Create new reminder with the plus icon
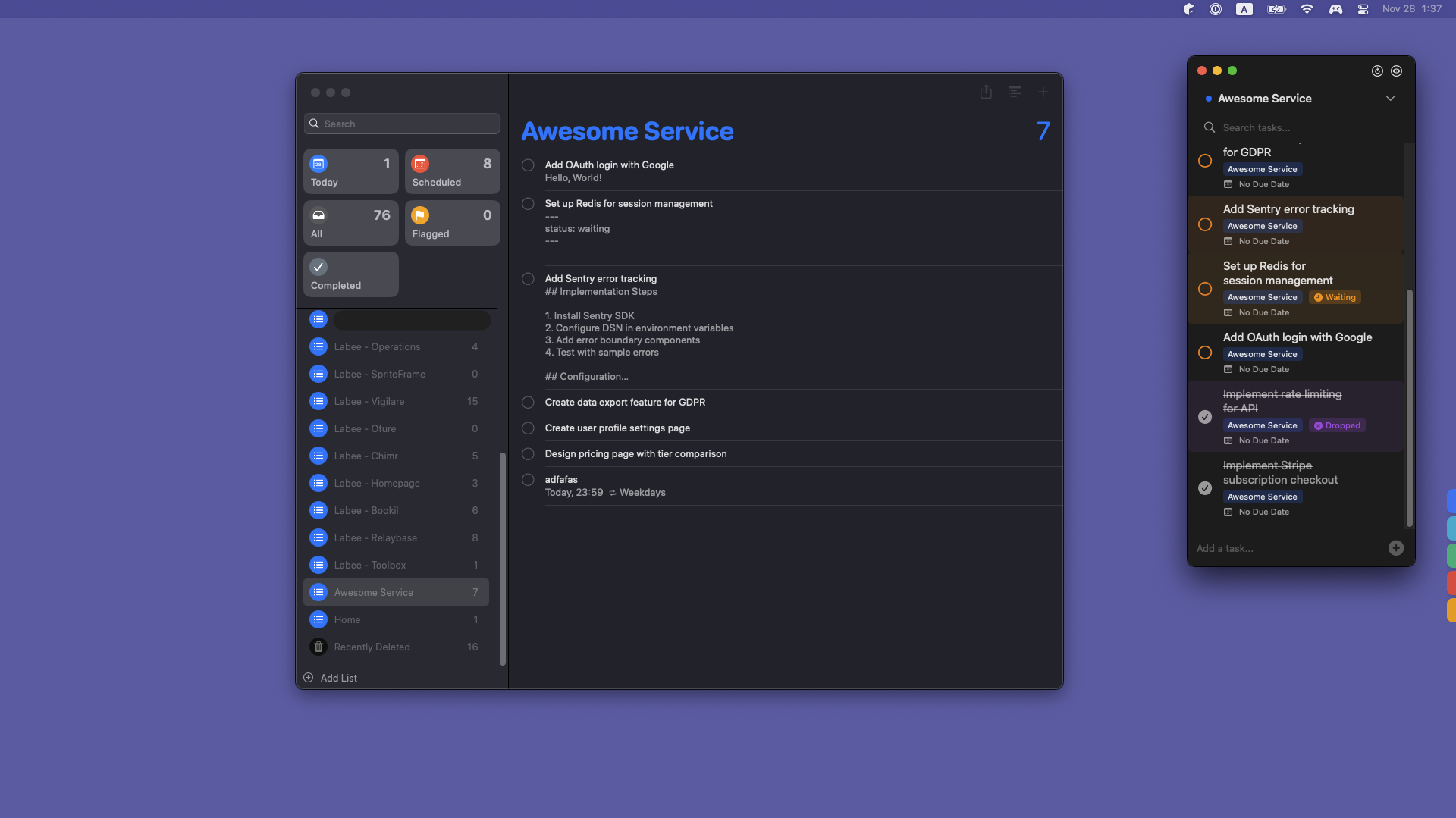1456x818 pixels. (x=1043, y=92)
